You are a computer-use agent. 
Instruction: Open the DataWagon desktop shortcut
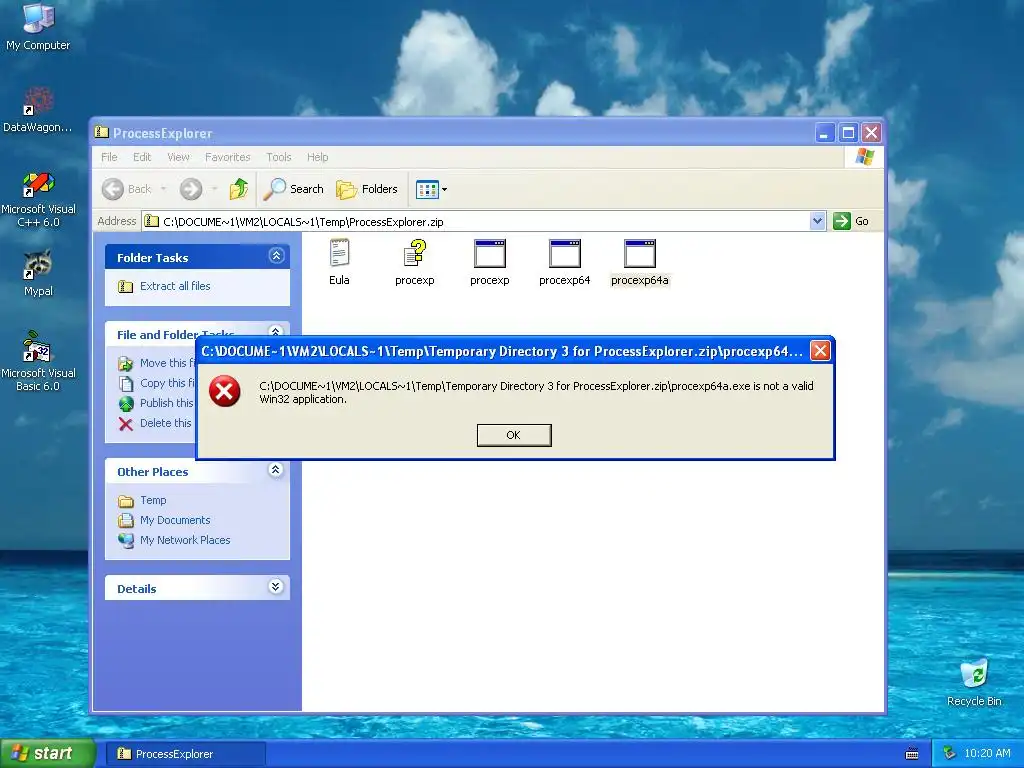pos(38,109)
